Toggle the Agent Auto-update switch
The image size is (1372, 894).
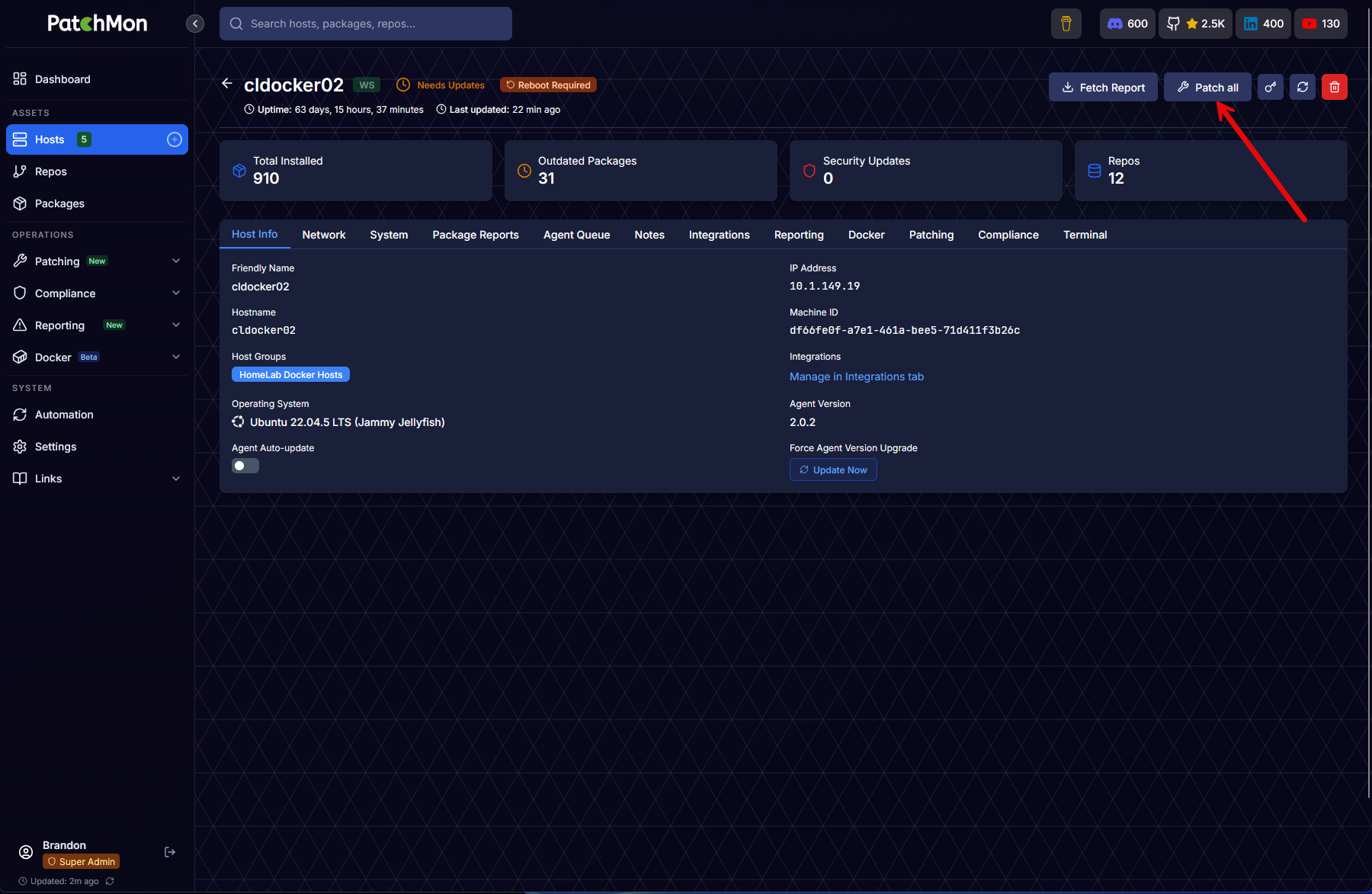pos(245,466)
